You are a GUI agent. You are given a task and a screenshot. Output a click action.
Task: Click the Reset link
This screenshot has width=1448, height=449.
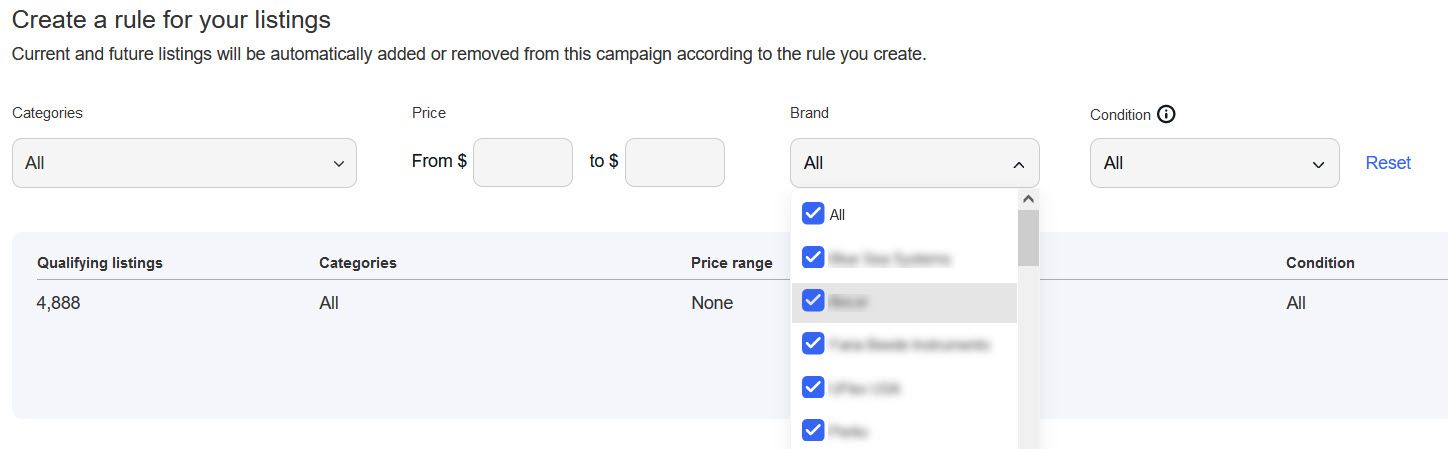[1388, 163]
